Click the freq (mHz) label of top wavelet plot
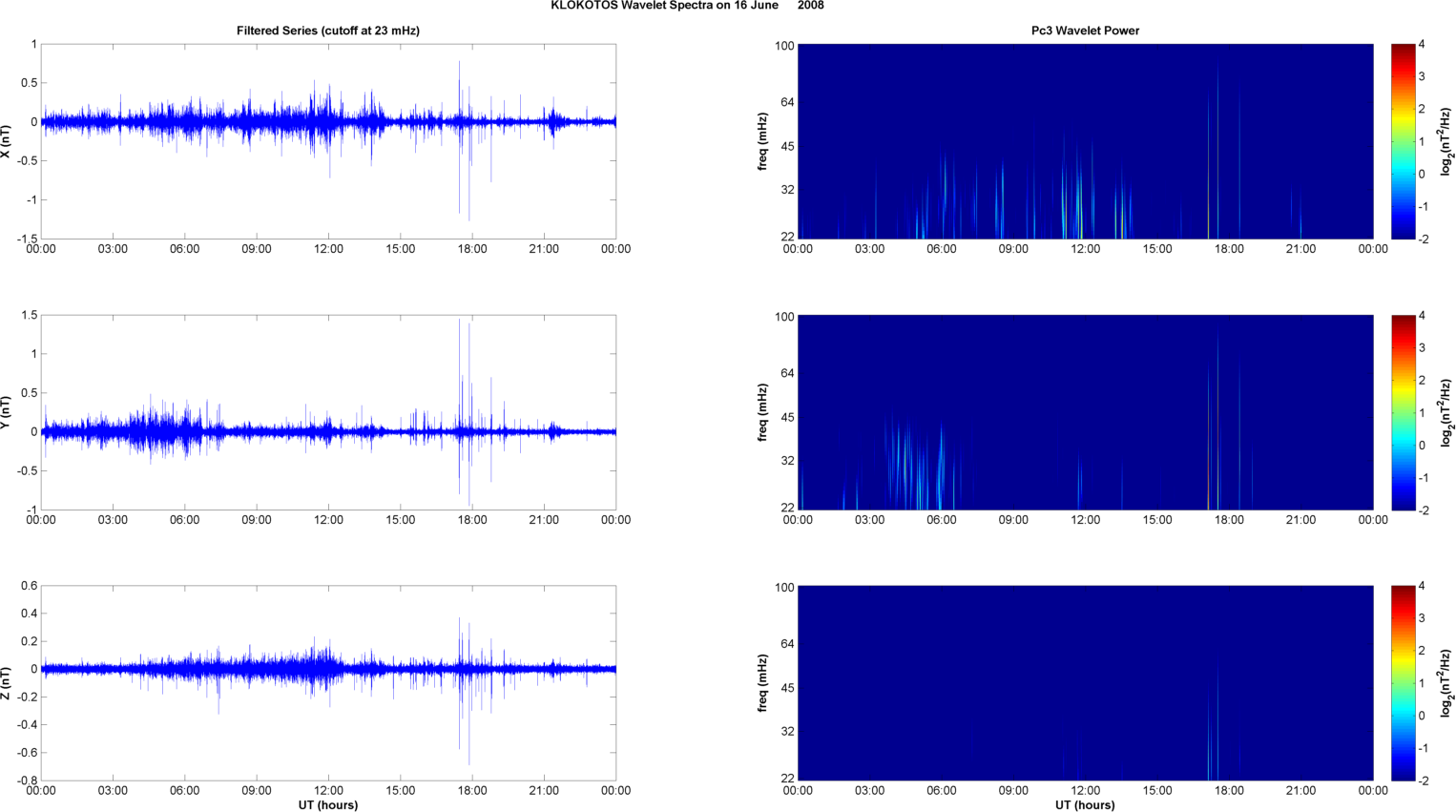This screenshot has width=1456, height=812. (763, 141)
